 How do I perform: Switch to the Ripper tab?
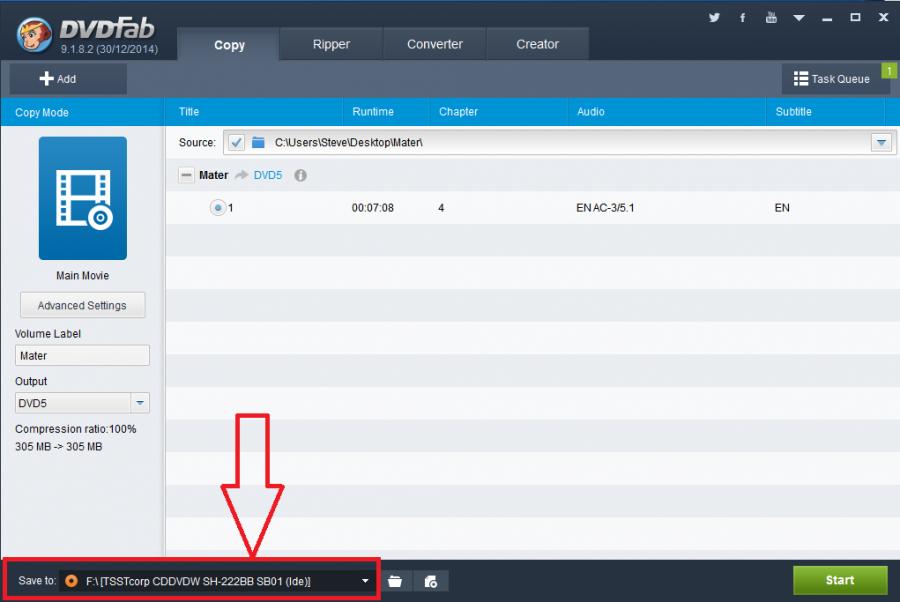click(331, 44)
